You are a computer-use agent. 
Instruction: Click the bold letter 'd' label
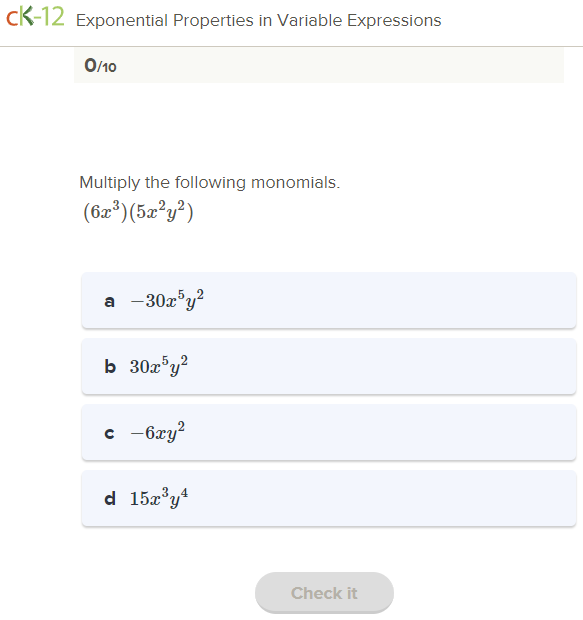pyautogui.click(x=110, y=498)
